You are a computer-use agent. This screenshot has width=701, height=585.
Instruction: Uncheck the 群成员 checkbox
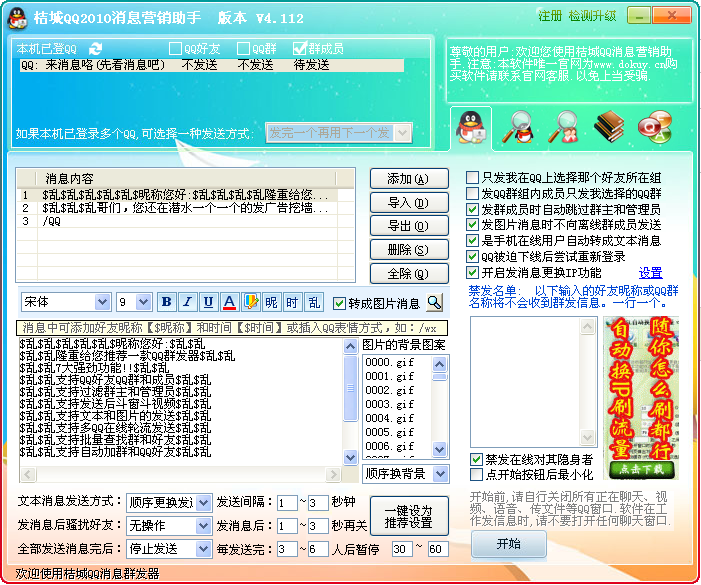[x=300, y=48]
